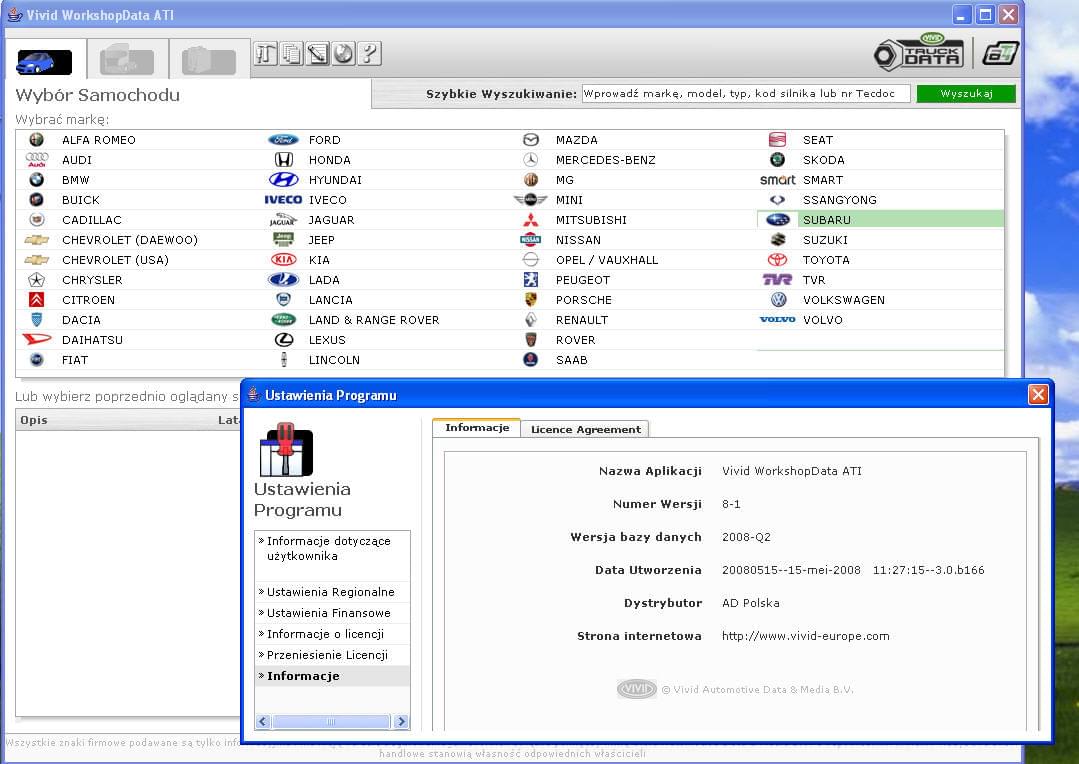Choose the OPEL / VAUXHALL brand name
This screenshot has width=1079, height=764.
point(607,260)
